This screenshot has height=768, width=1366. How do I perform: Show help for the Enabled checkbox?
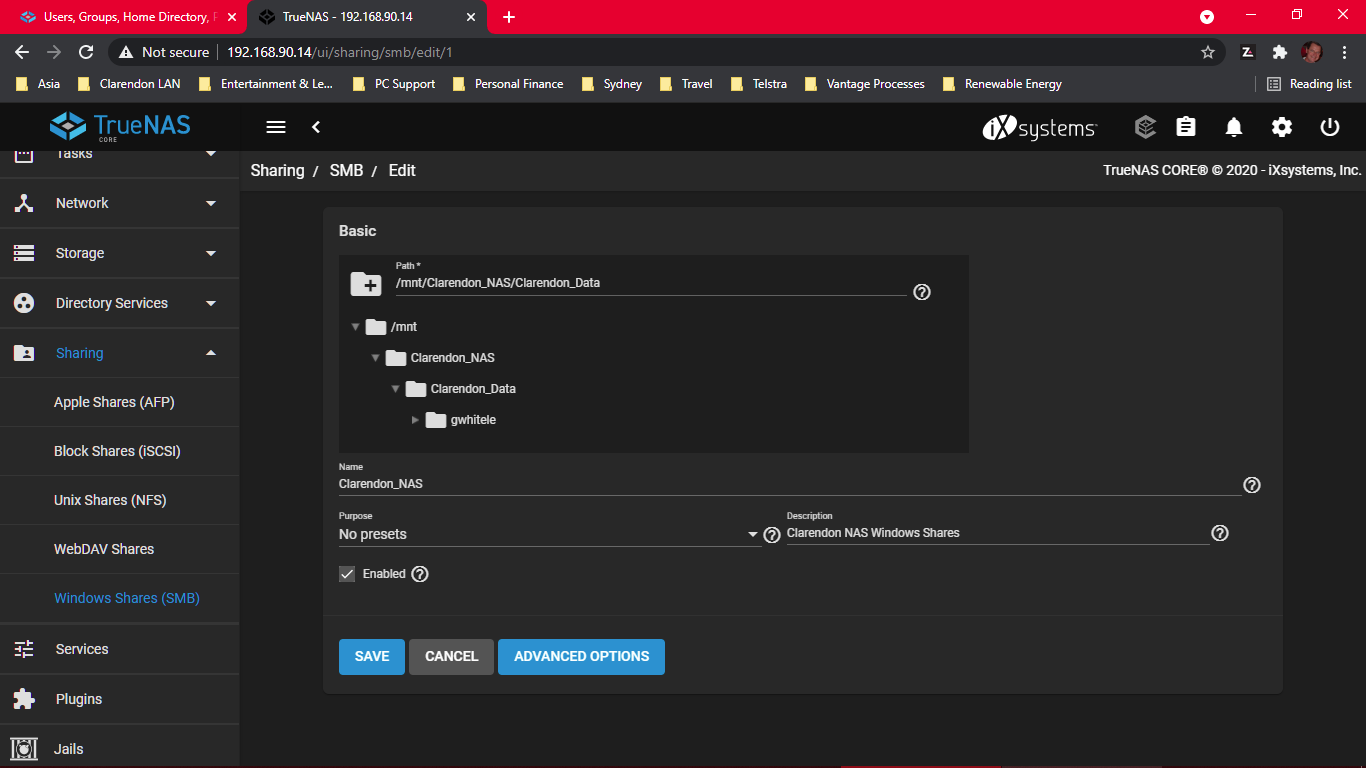click(x=420, y=574)
